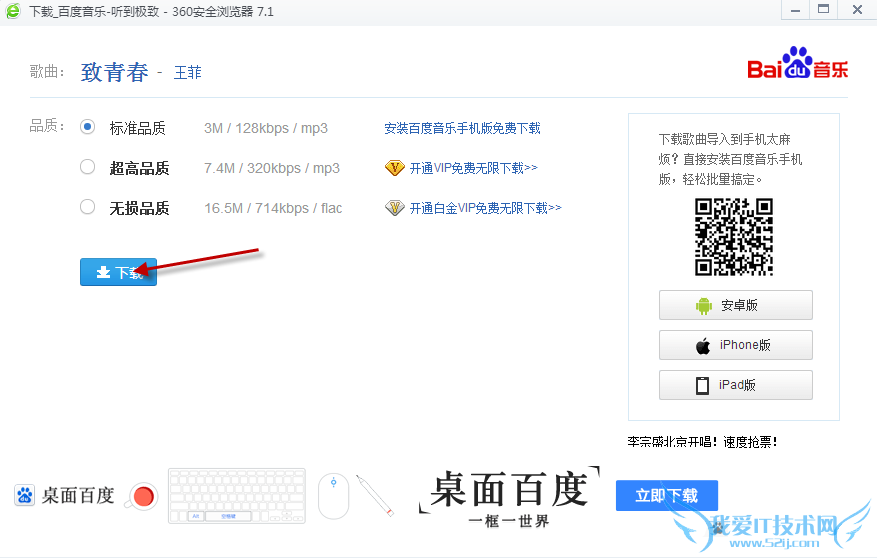Open the 致青春 song title link
The height and width of the screenshot is (558, 877).
[x=115, y=72]
